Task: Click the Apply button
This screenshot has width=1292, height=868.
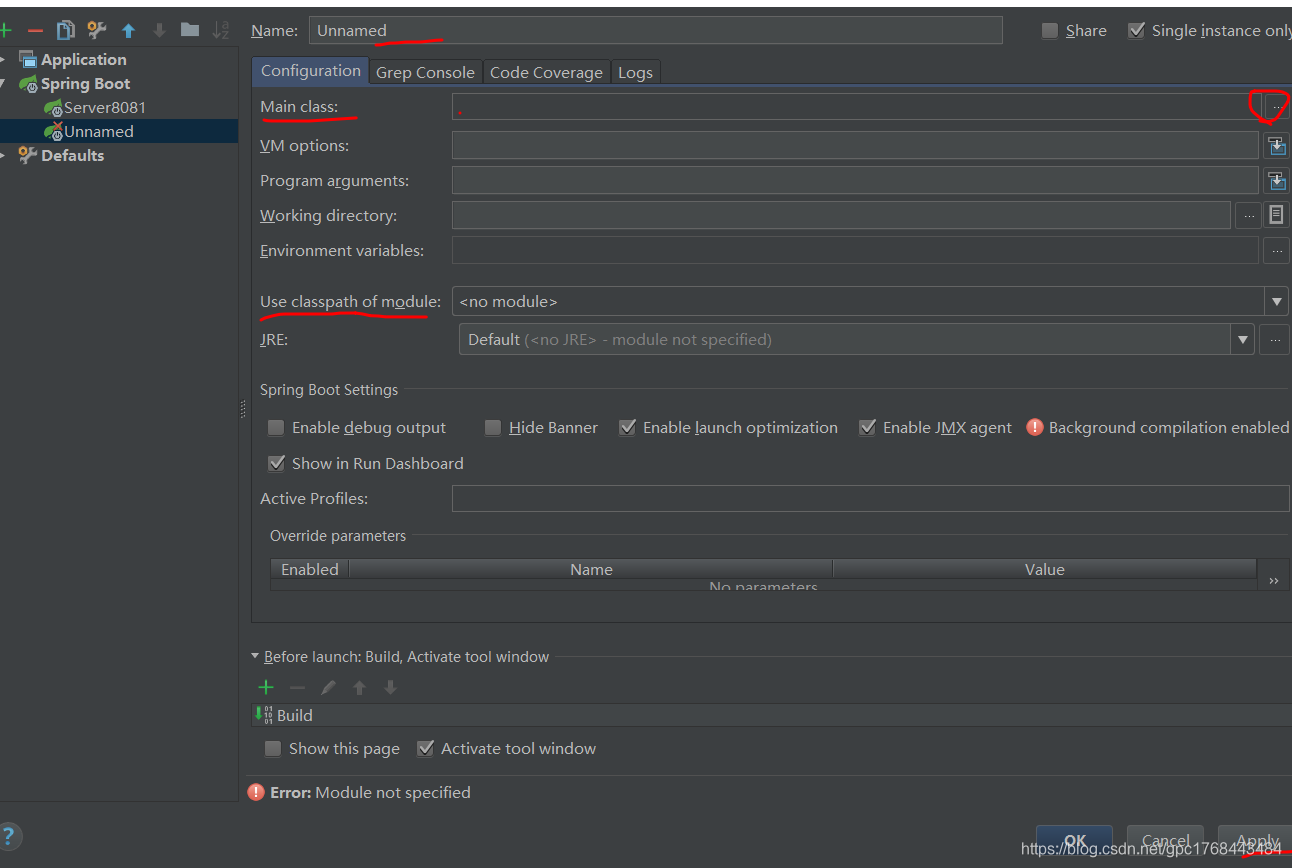Action: [1256, 841]
